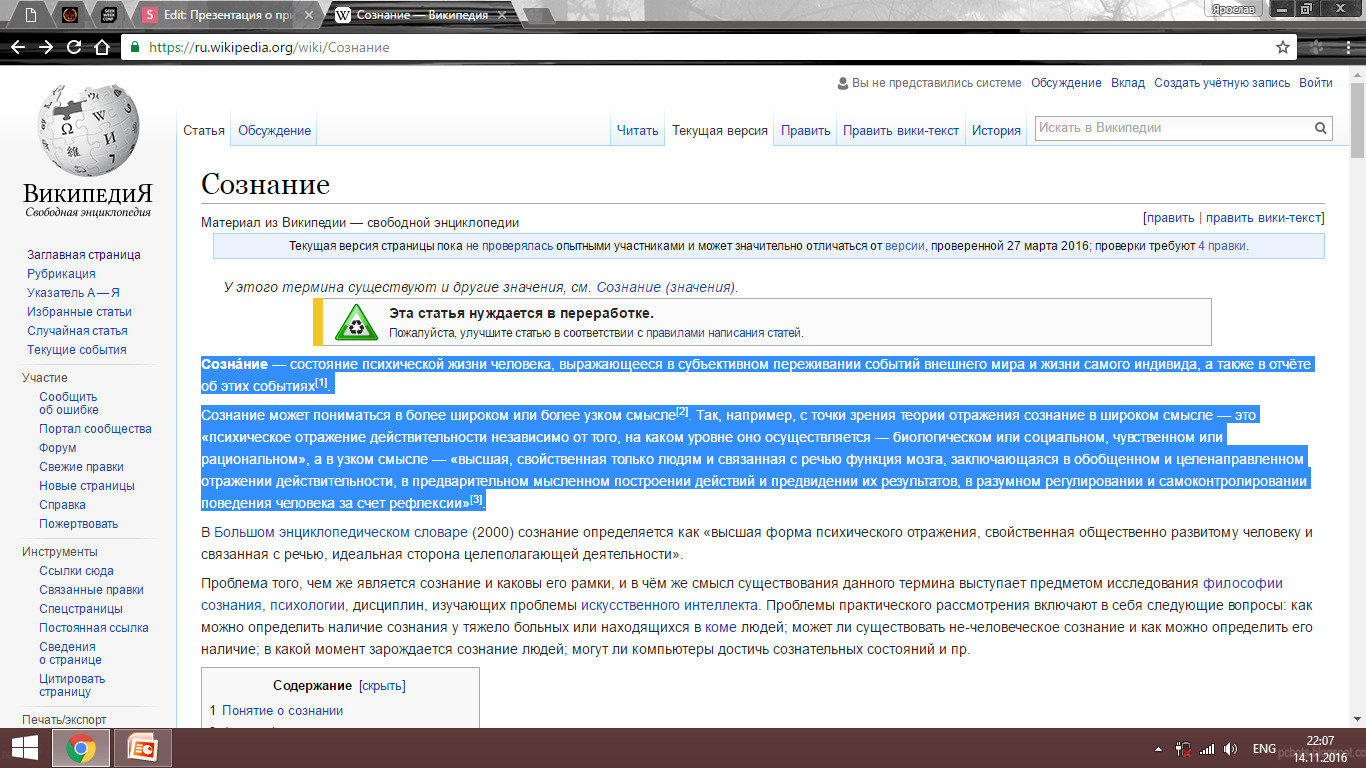Image resolution: width=1366 pixels, height=768 pixels.
Task: Open Заглавная страница in sidebar
Action: tap(84, 255)
